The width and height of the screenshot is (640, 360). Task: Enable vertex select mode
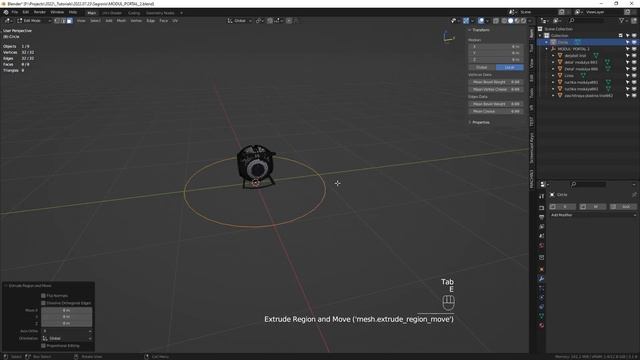pyautogui.click(x=57, y=20)
